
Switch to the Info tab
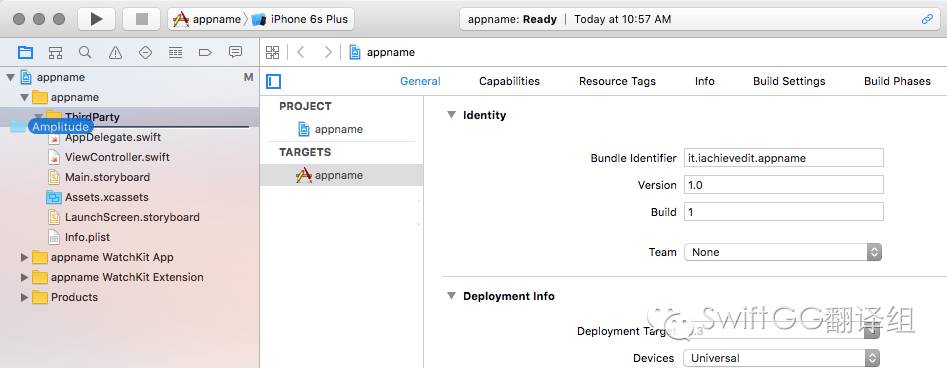pyautogui.click(x=704, y=81)
